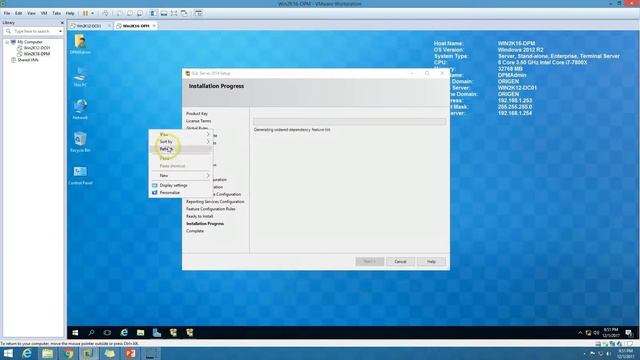The image size is (640, 360).
Task: Open Chrome from the host taskbar
Action: pos(69,353)
